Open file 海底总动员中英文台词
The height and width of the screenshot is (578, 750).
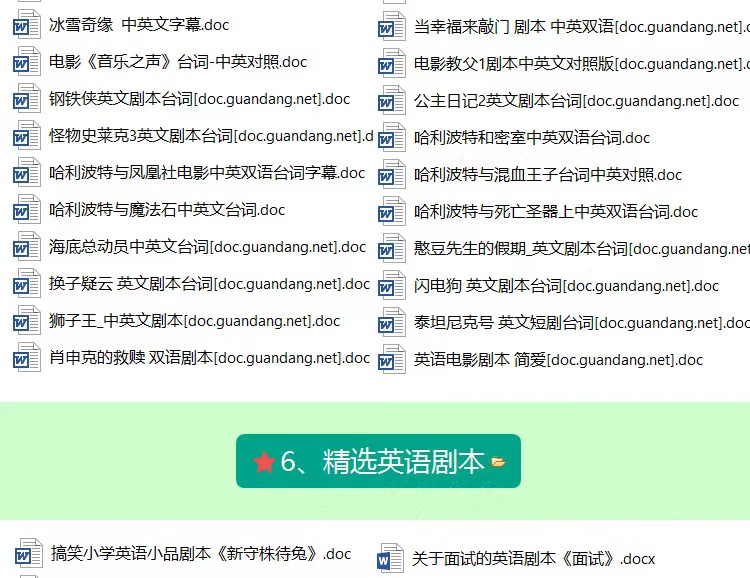208,247
